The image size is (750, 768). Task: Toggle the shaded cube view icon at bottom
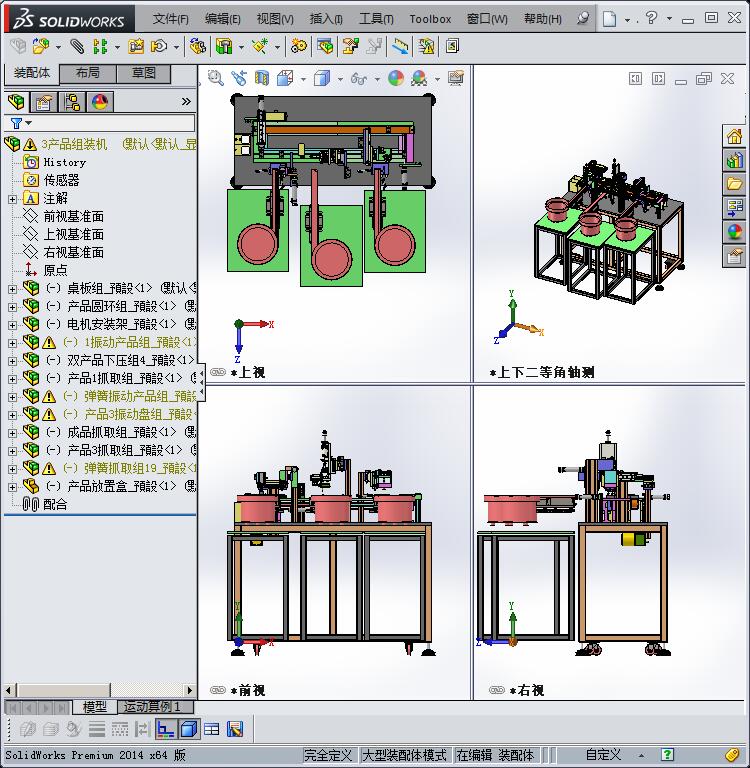[x=189, y=729]
